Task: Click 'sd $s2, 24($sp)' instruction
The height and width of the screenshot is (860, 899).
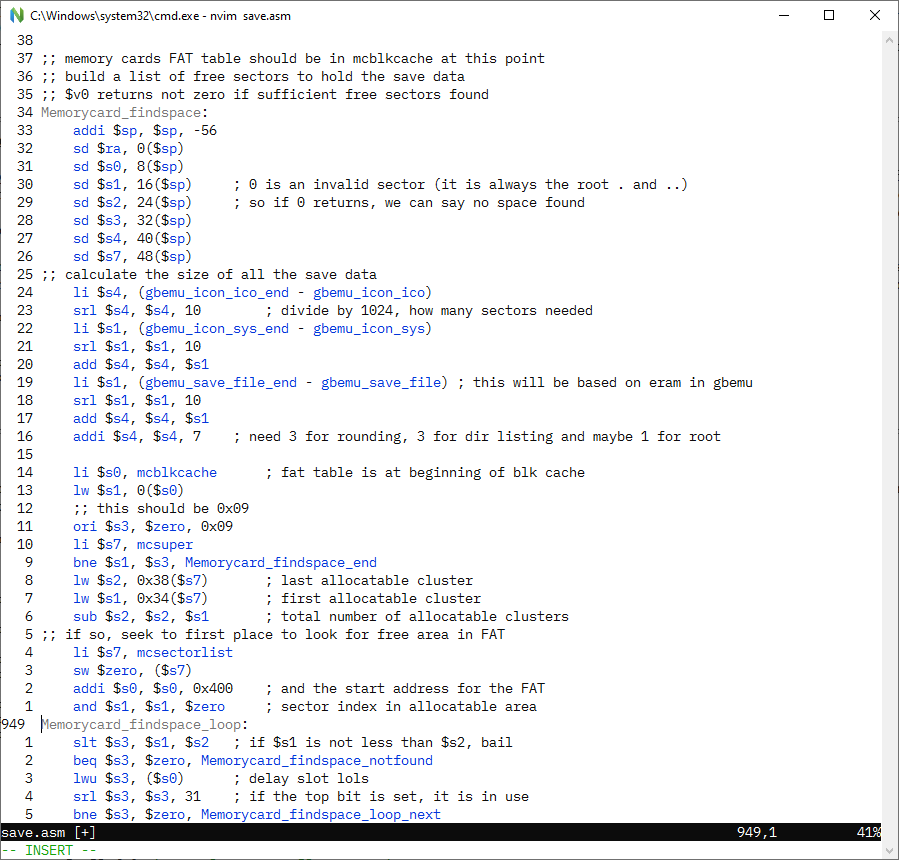Action: (132, 202)
